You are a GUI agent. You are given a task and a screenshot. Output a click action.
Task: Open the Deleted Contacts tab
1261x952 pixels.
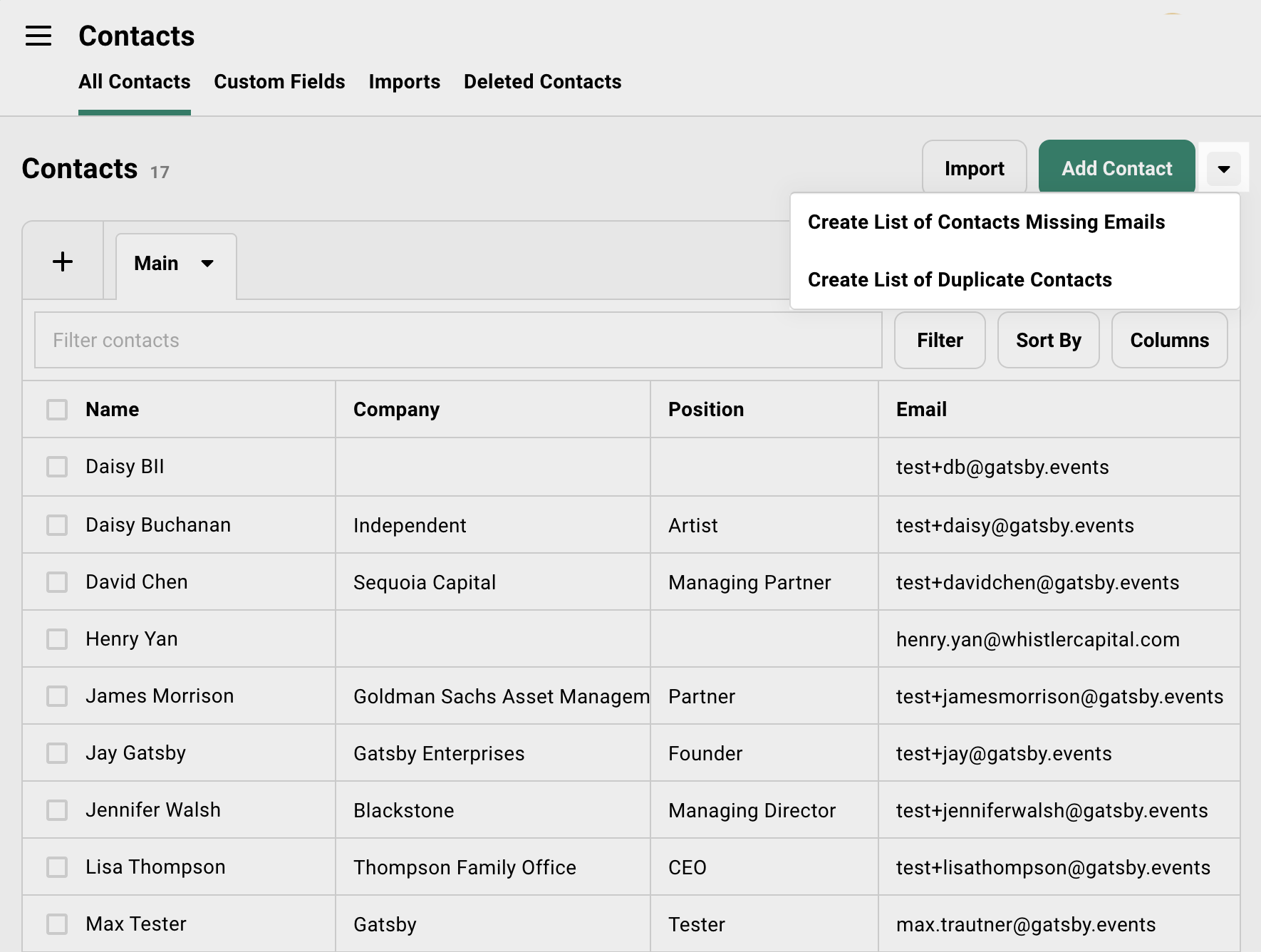point(542,82)
